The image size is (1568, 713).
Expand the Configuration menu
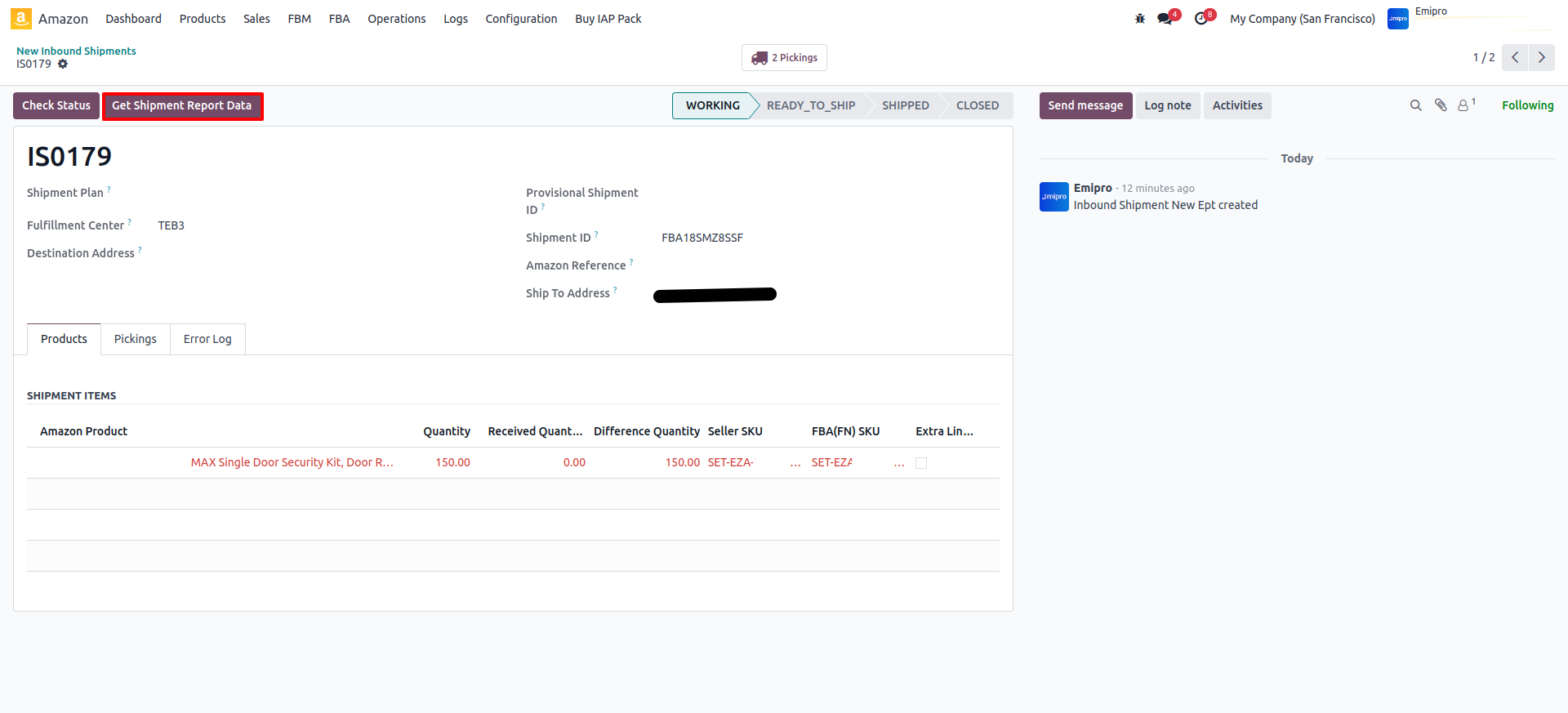[x=521, y=19]
